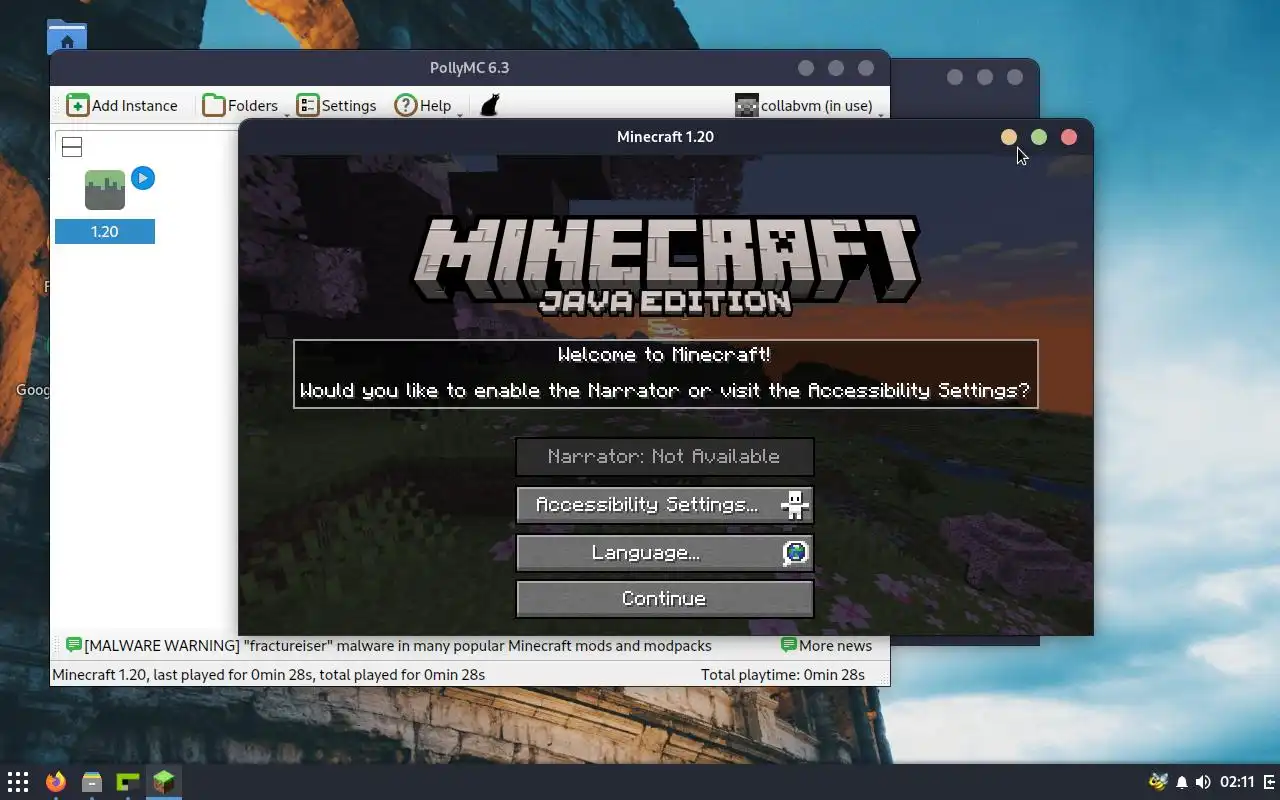Open the home folder desktop icon

[x=67, y=36]
